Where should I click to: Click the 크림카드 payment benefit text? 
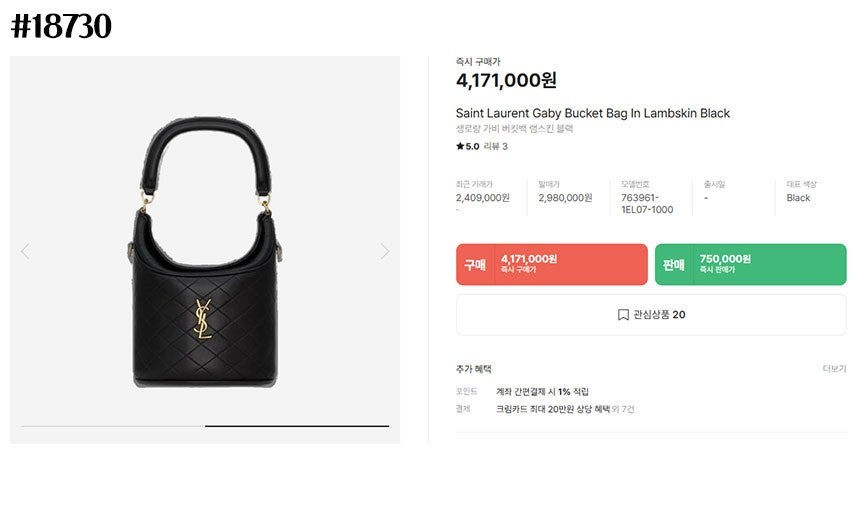[x=553, y=409]
